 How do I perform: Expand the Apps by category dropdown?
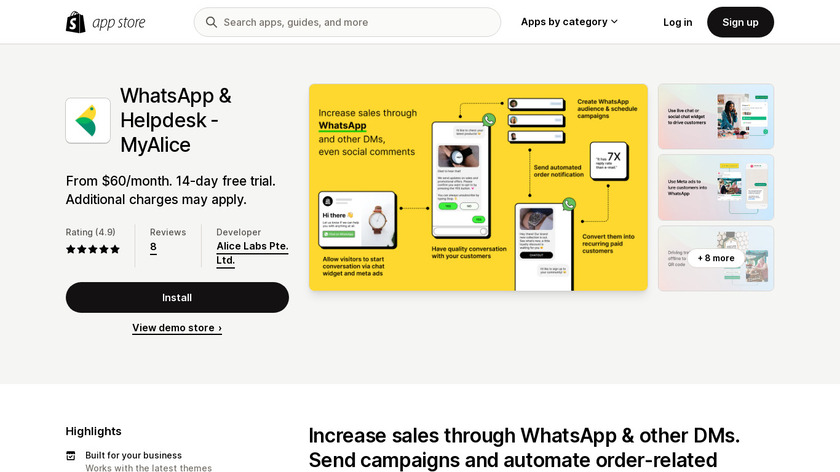[x=569, y=22]
